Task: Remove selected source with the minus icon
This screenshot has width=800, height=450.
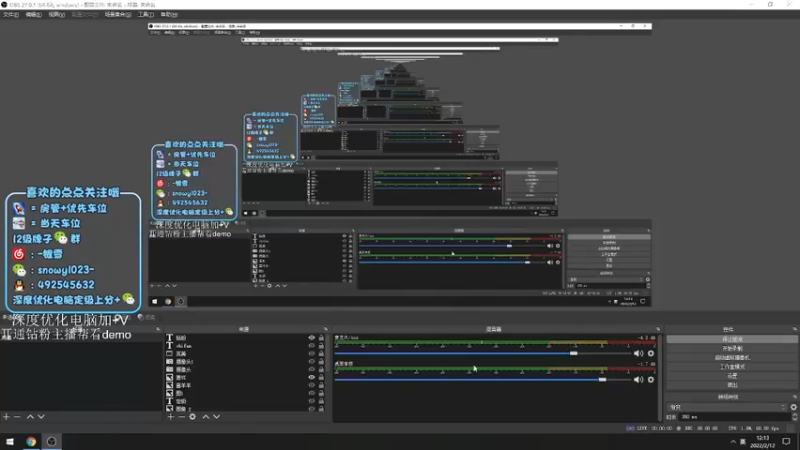Action: [181, 417]
